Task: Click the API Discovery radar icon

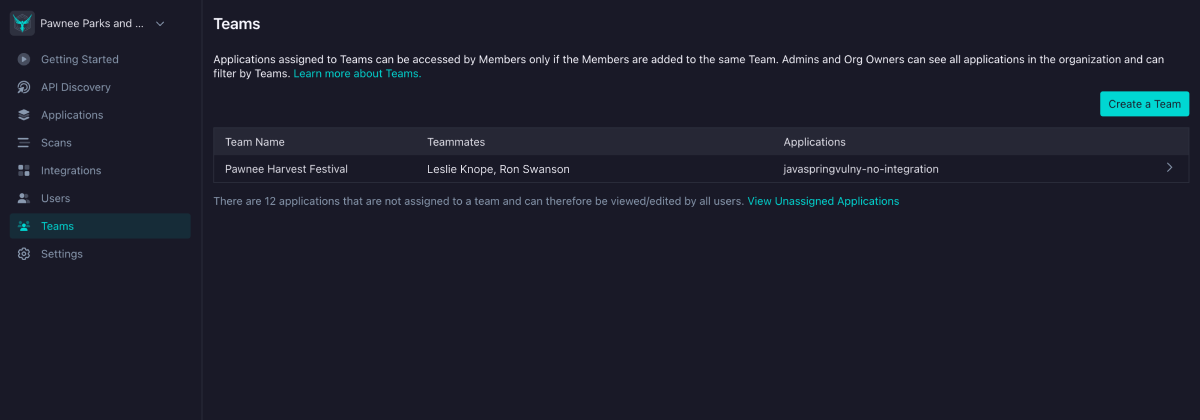Action: click(24, 87)
